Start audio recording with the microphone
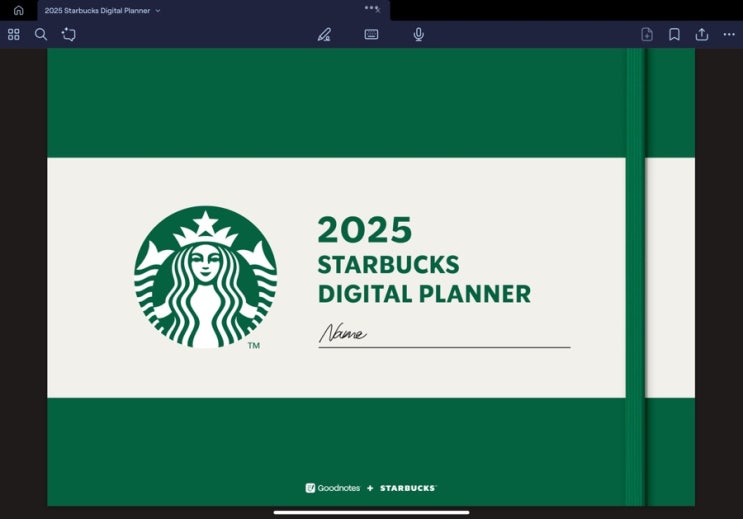Image resolution: width=743 pixels, height=519 pixels. pos(418,34)
